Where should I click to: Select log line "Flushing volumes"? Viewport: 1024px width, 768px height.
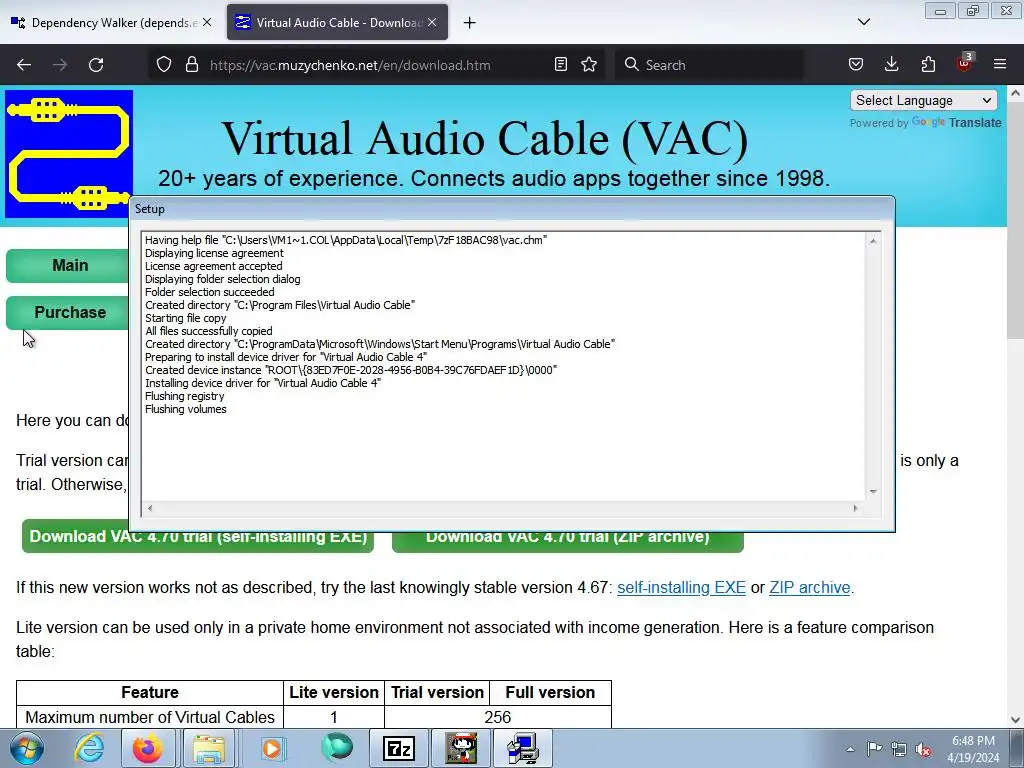tap(185, 409)
